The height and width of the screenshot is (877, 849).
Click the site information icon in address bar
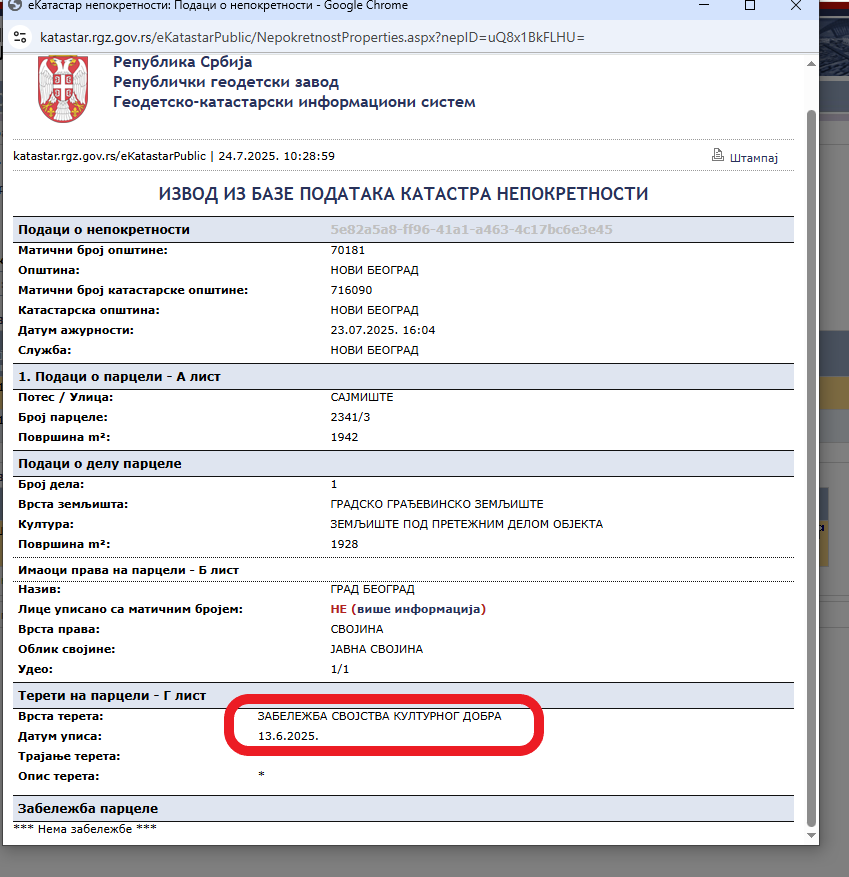(20, 37)
